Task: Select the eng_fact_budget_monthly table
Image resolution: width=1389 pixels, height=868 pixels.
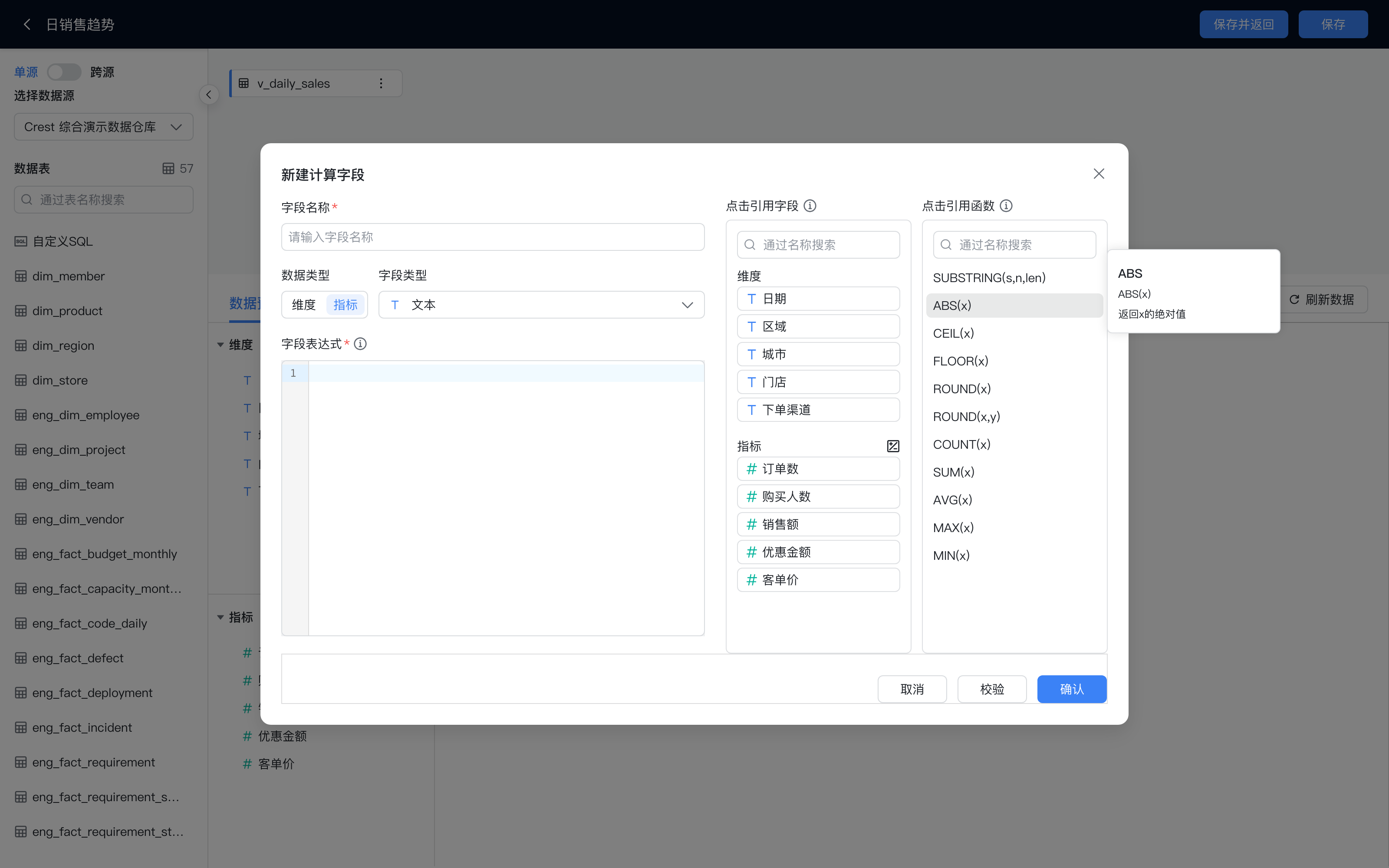Action: (103, 554)
